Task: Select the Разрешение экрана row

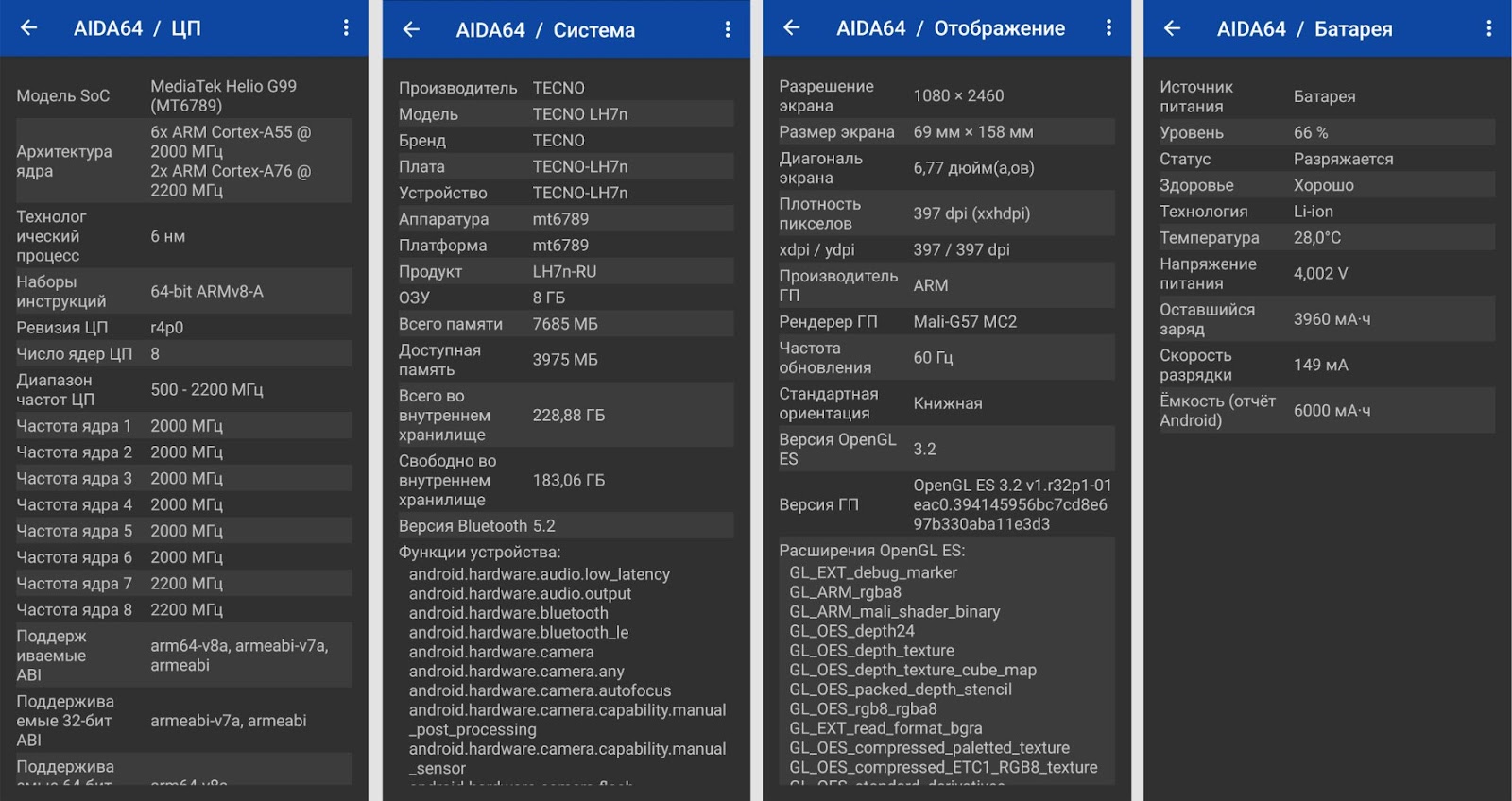Action: (x=946, y=95)
